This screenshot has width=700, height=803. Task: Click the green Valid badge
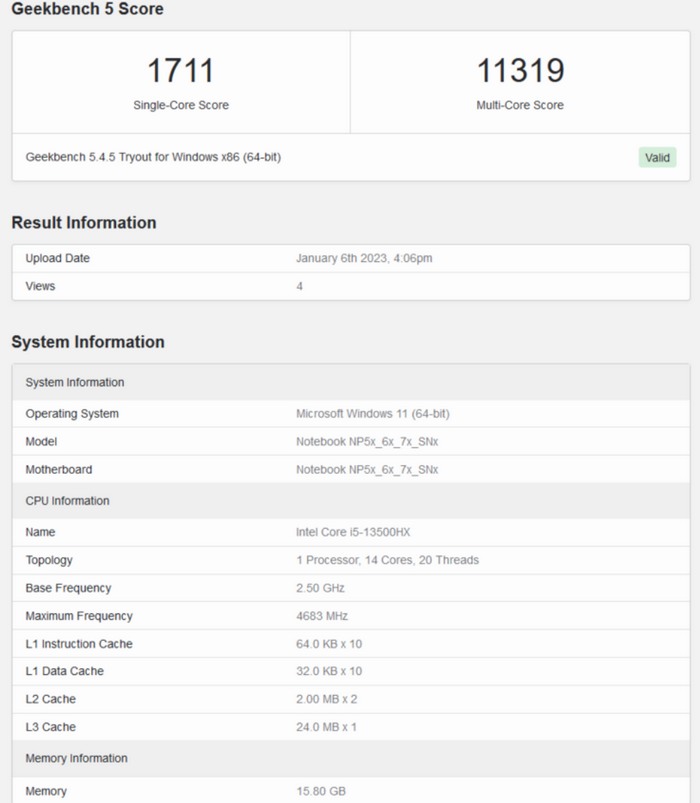(x=657, y=157)
